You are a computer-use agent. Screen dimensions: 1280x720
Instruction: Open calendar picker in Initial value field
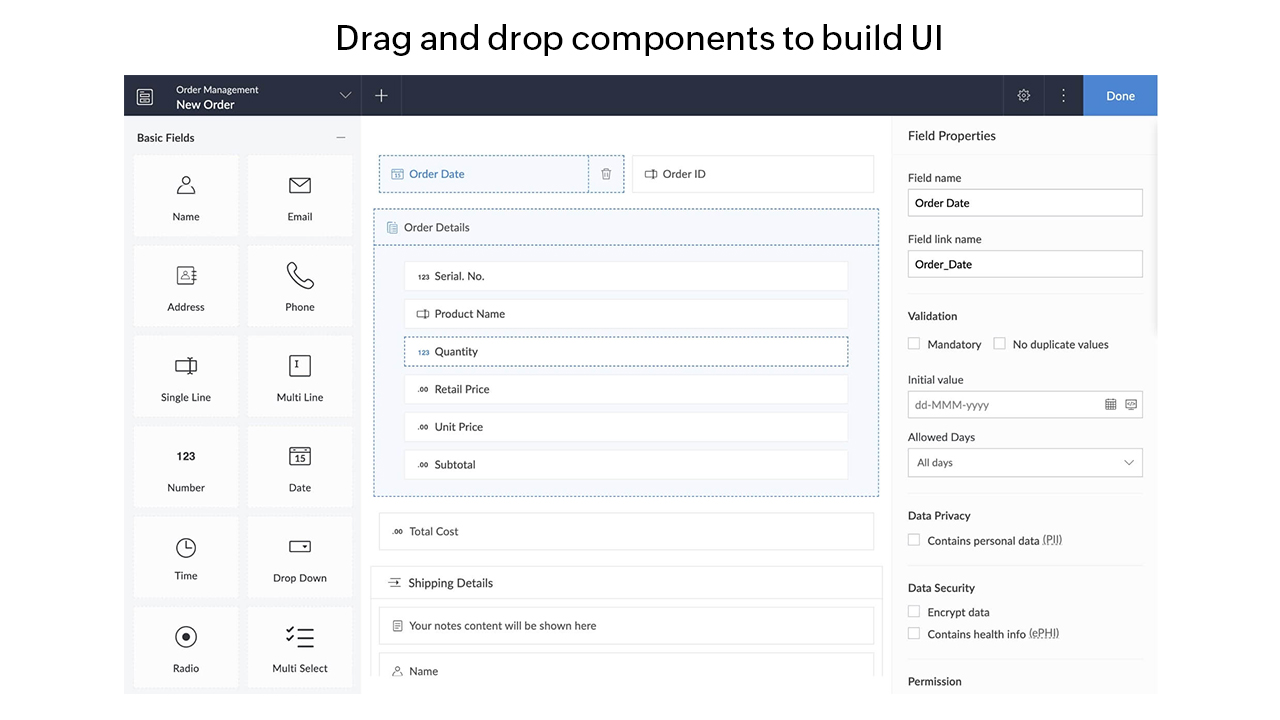[1110, 405]
